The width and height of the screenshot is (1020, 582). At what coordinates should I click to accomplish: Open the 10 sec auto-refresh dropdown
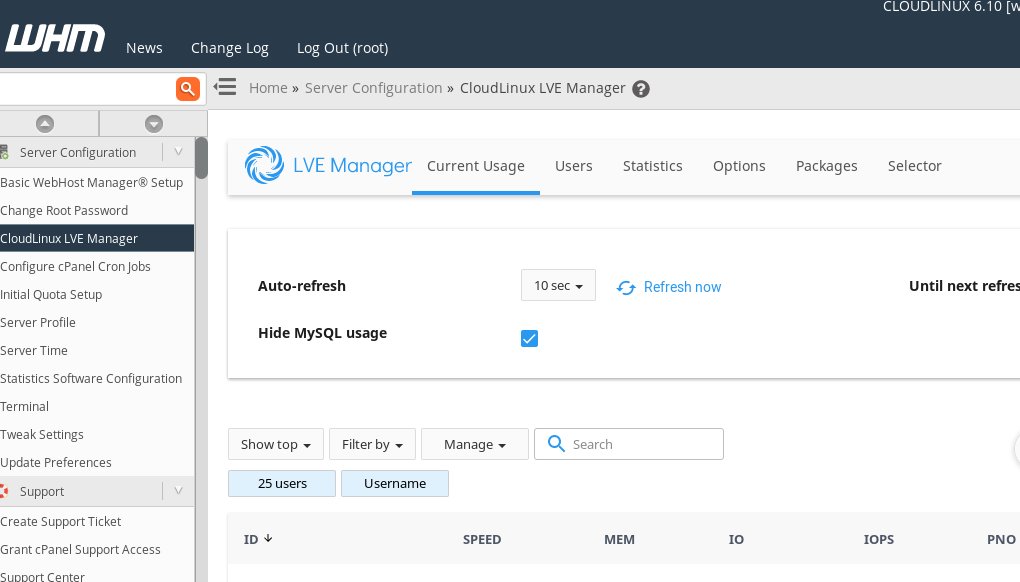pos(558,285)
